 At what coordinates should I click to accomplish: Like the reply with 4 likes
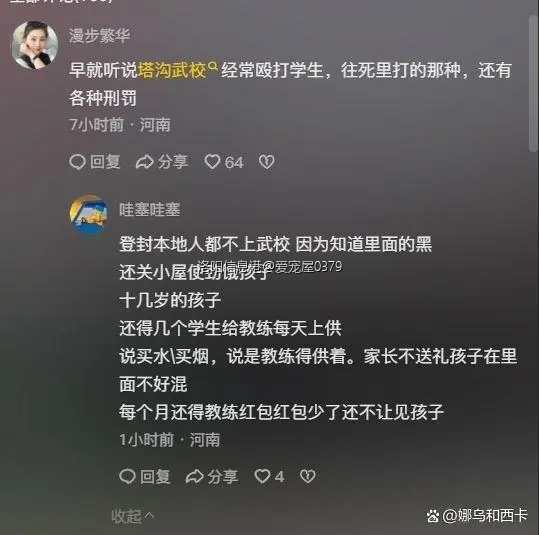[262, 476]
